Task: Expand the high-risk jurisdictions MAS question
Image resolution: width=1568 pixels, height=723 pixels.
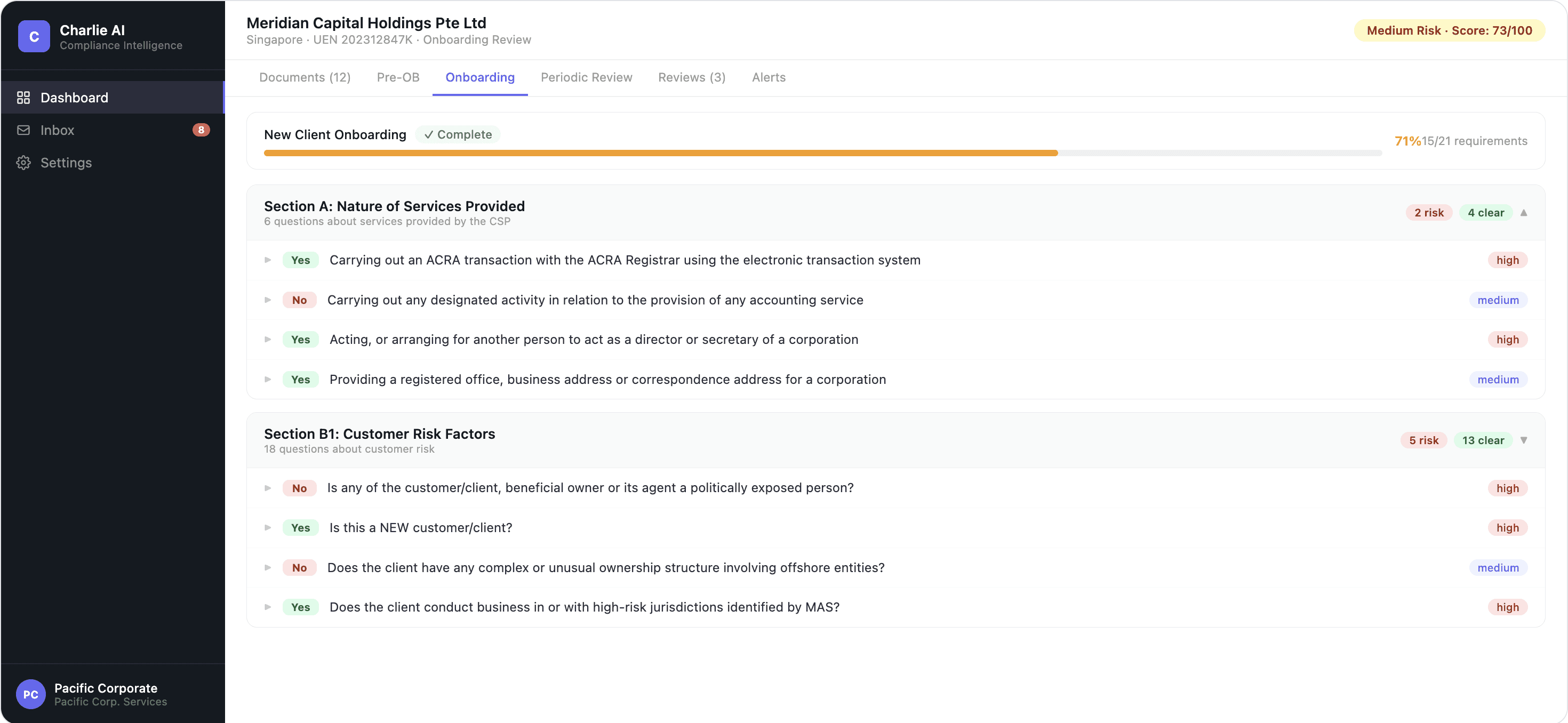Action: tap(268, 607)
